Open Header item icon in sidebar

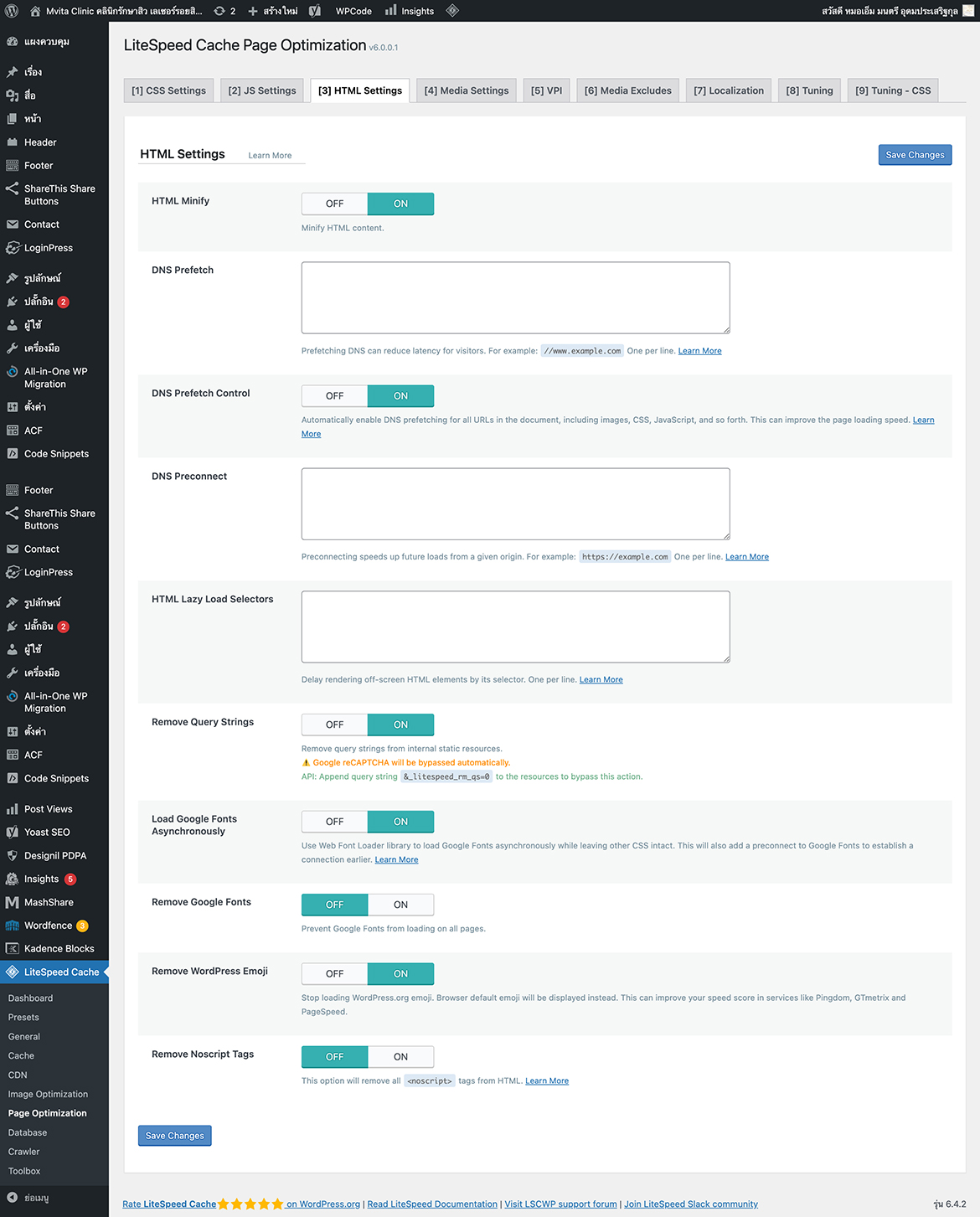[x=13, y=142]
